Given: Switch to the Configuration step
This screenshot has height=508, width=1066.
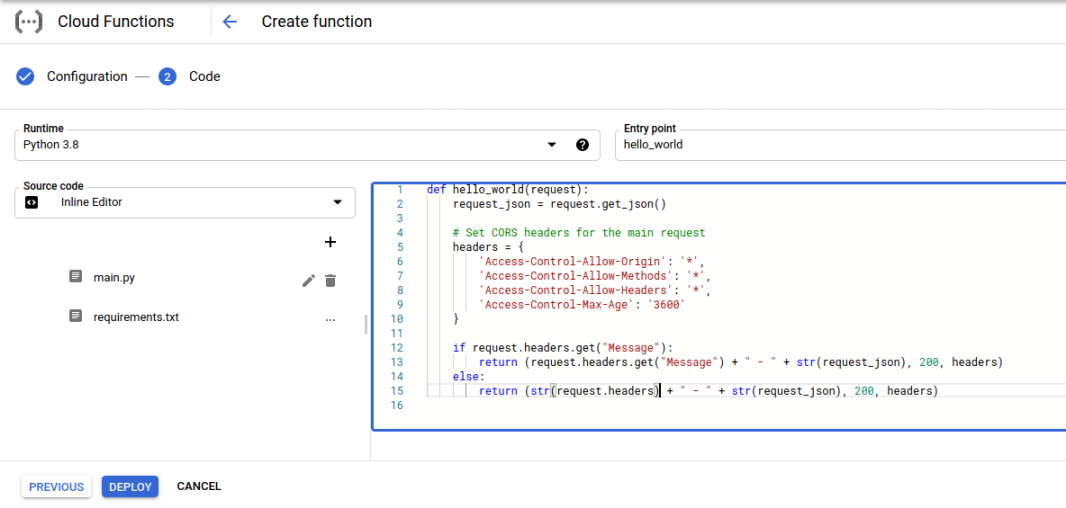Looking at the screenshot, I should point(87,76).
